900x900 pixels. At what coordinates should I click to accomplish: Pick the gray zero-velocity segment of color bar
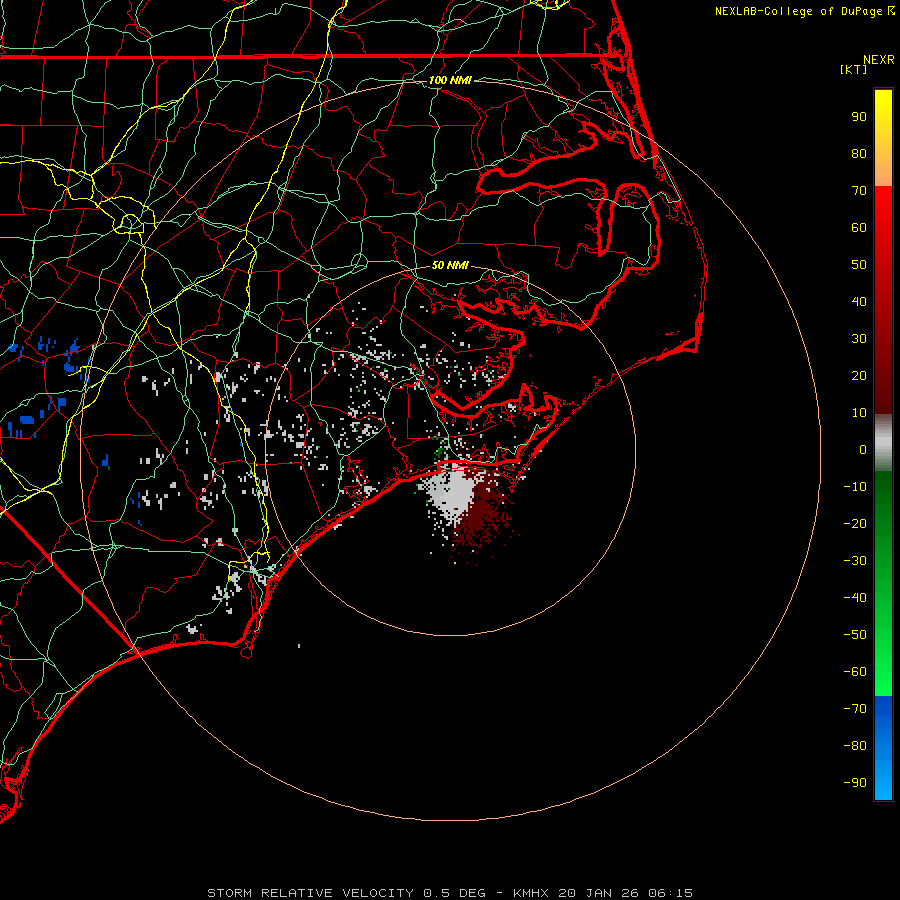(883, 443)
